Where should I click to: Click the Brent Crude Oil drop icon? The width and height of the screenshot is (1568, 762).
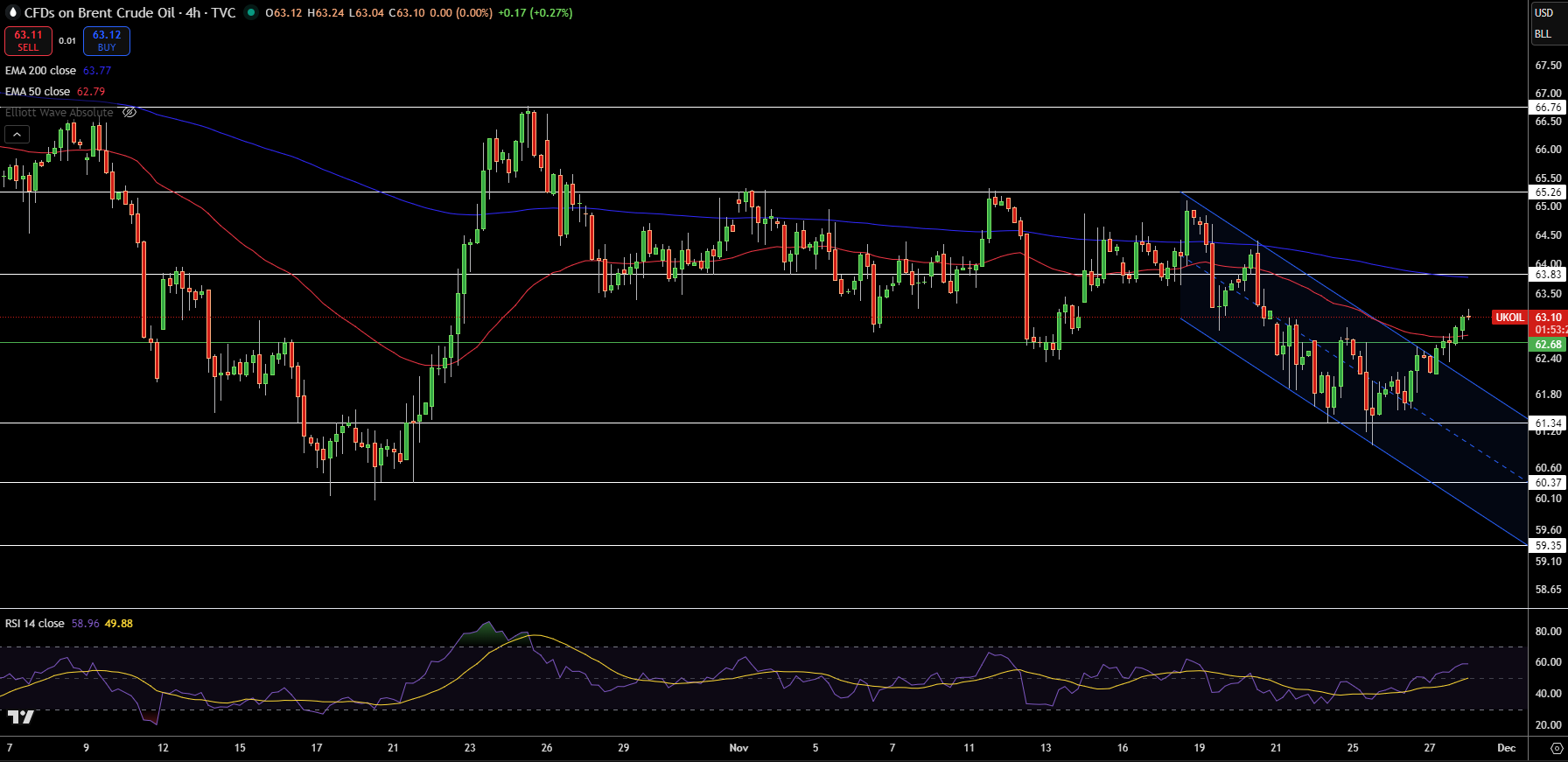12,12
